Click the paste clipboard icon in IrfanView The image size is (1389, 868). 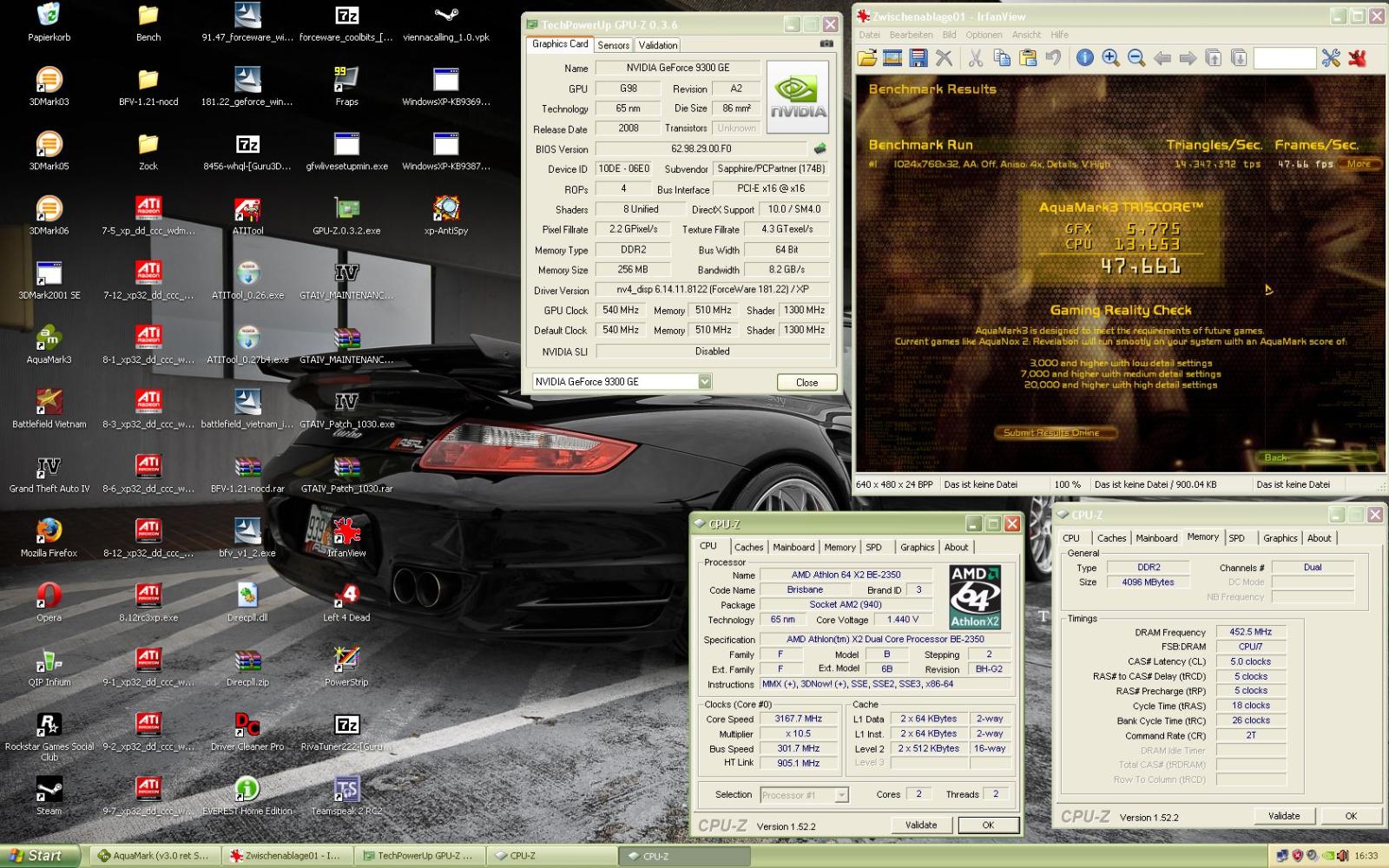1028,58
